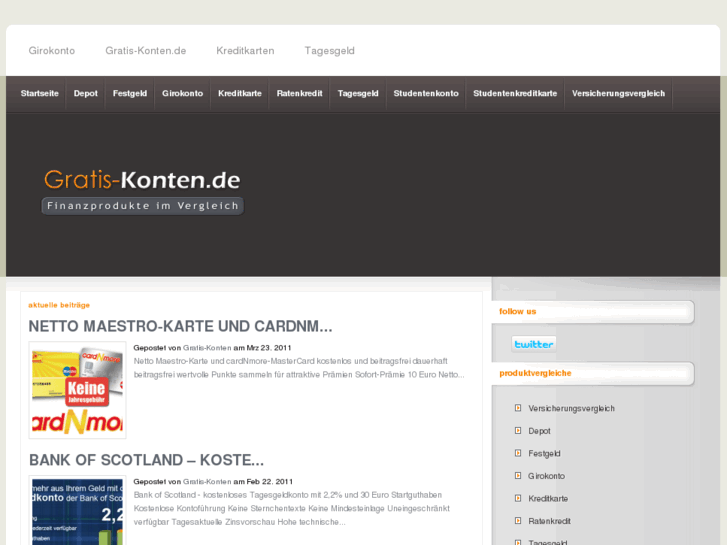The width and height of the screenshot is (727, 545).
Task: Click arrow bullet icon beside Festgeld
Action: (518, 453)
